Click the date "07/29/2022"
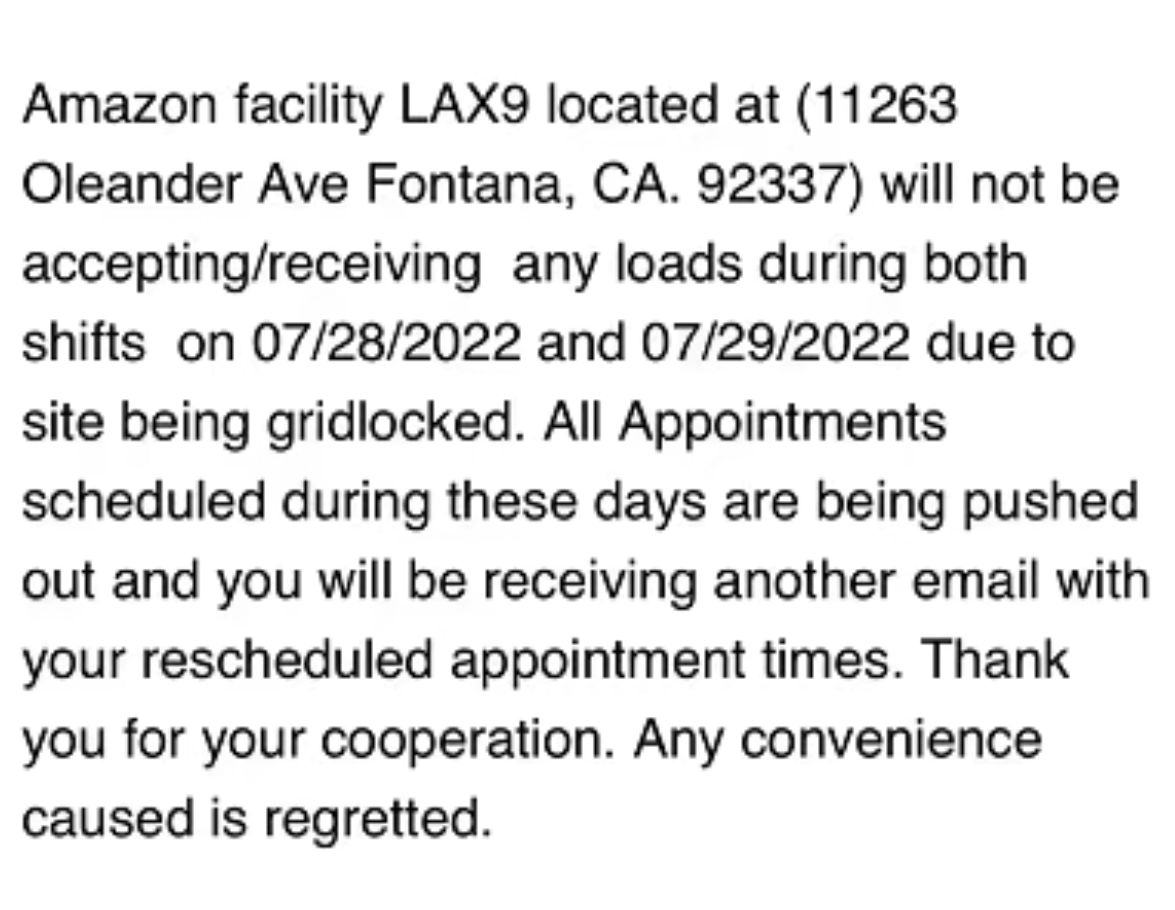The height and width of the screenshot is (910, 1175). pos(776,343)
